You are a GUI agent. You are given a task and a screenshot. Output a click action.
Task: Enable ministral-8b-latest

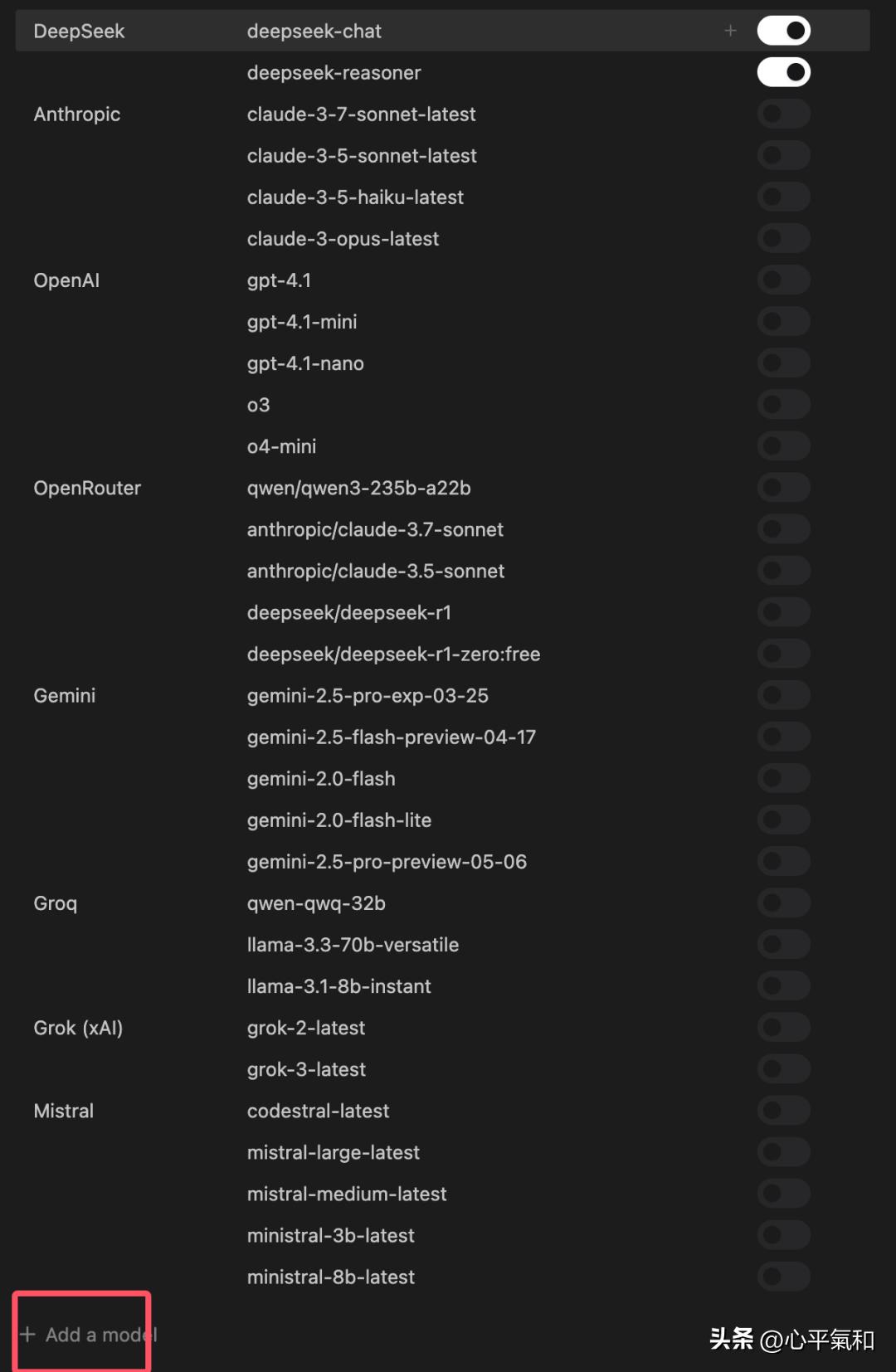783,1276
